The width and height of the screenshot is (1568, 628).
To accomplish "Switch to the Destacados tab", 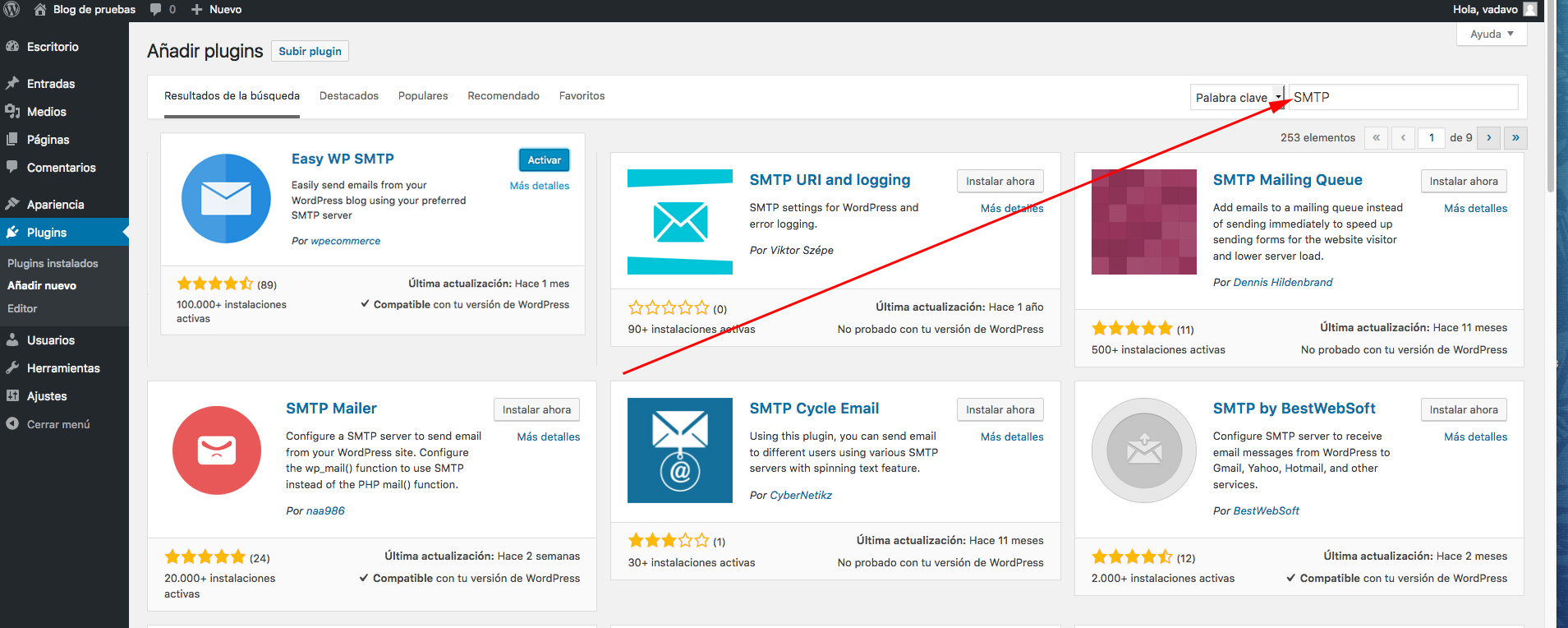I will pos(349,96).
